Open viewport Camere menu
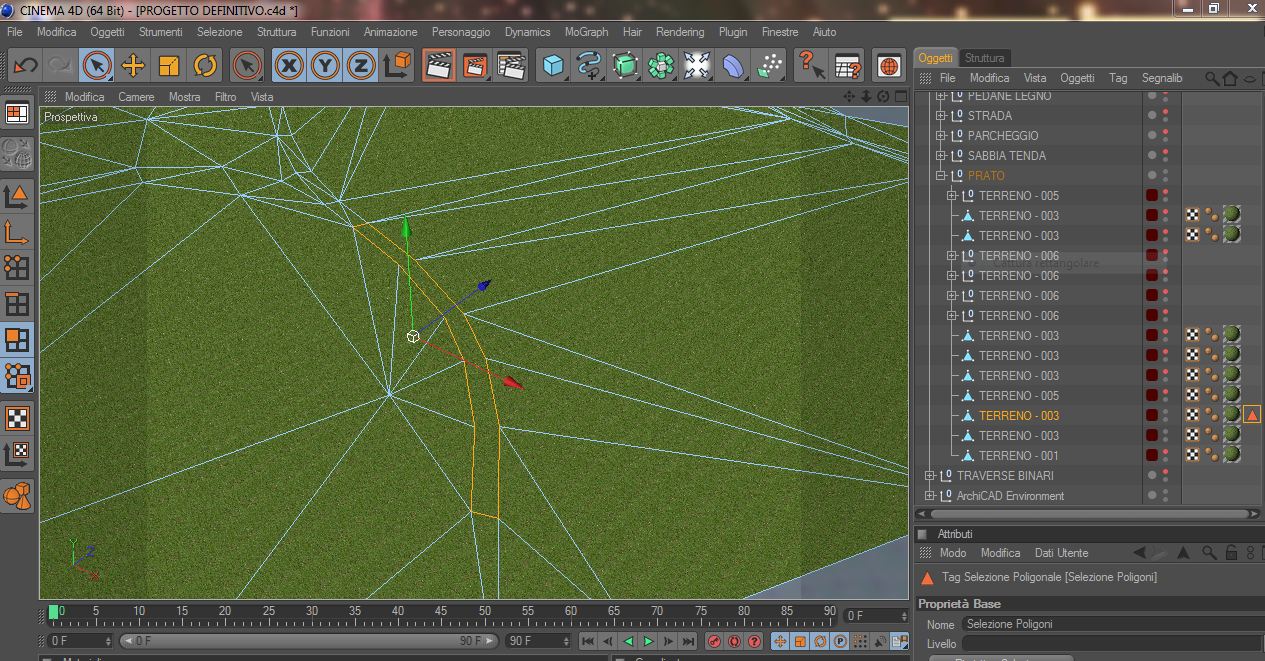This screenshot has width=1265, height=661. [x=136, y=97]
